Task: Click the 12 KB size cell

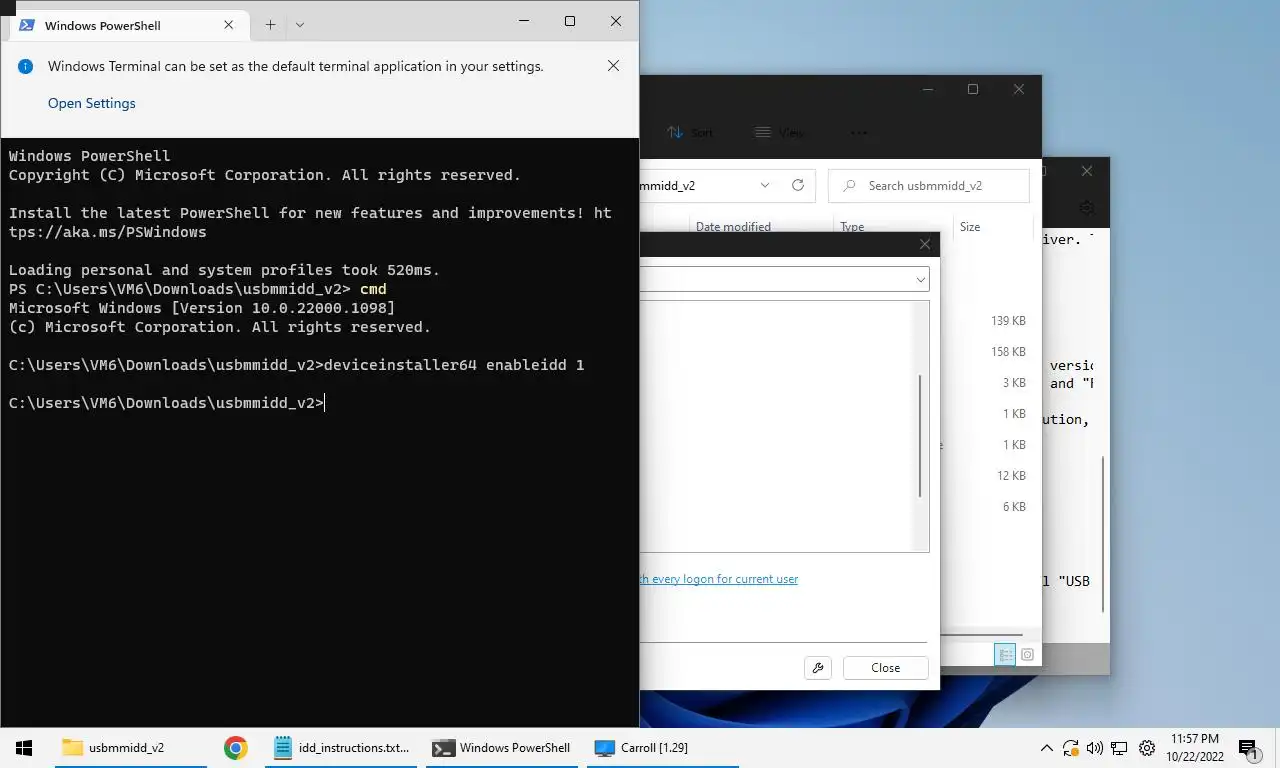Action: coord(1011,476)
